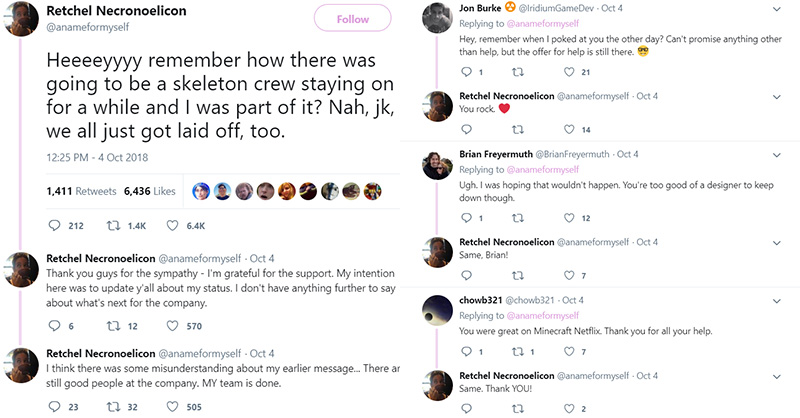The height and width of the screenshot is (418, 800).
Task: Open Jon Burke's profile name
Action: point(486,7)
